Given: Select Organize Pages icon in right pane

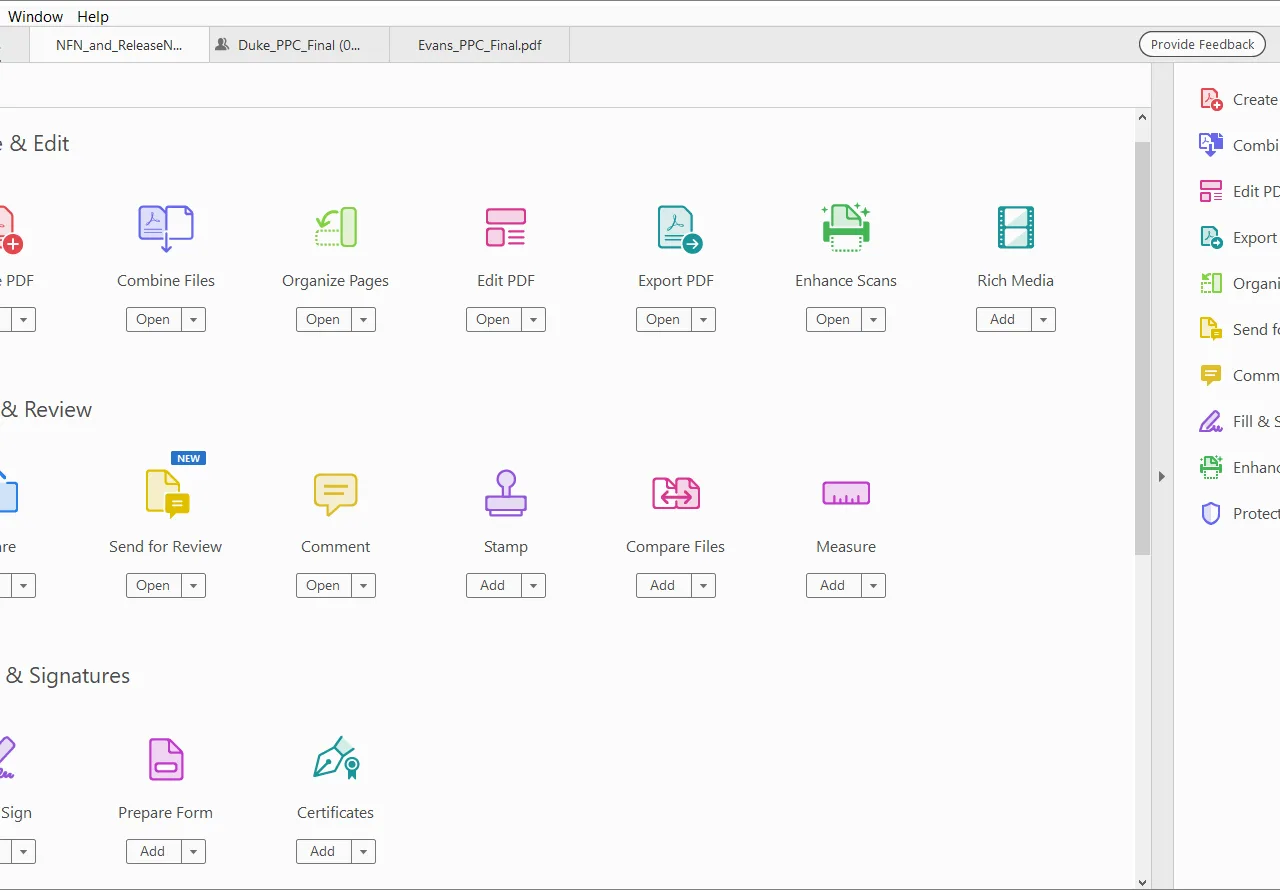Looking at the screenshot, I should tap(1211, 283).
